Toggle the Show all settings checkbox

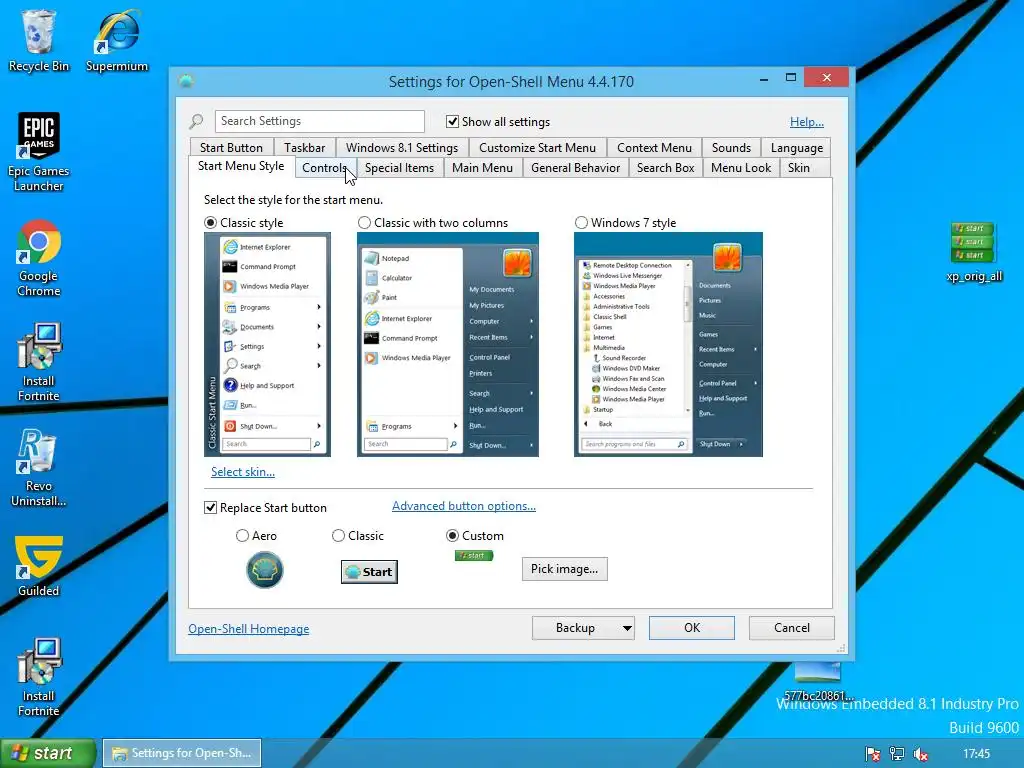(452, 121)
